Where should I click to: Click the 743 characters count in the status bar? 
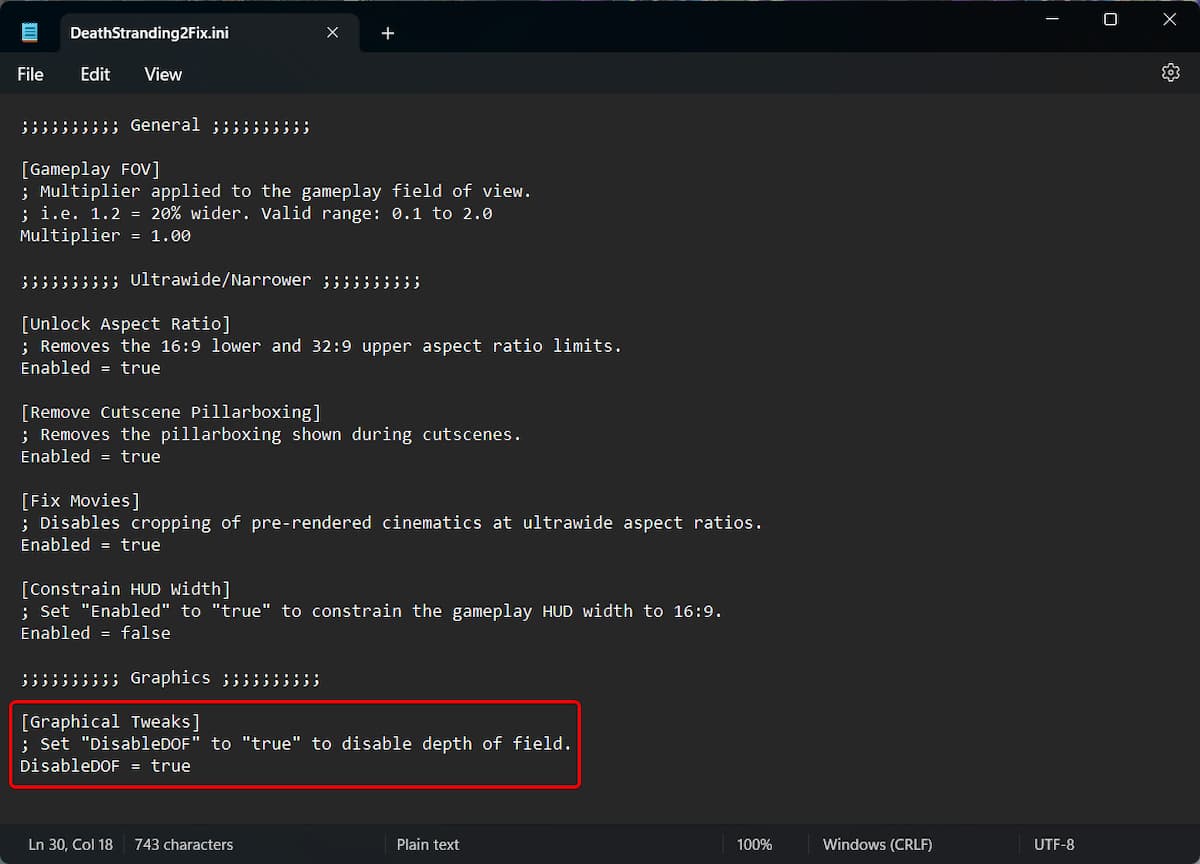click(184, 844)
